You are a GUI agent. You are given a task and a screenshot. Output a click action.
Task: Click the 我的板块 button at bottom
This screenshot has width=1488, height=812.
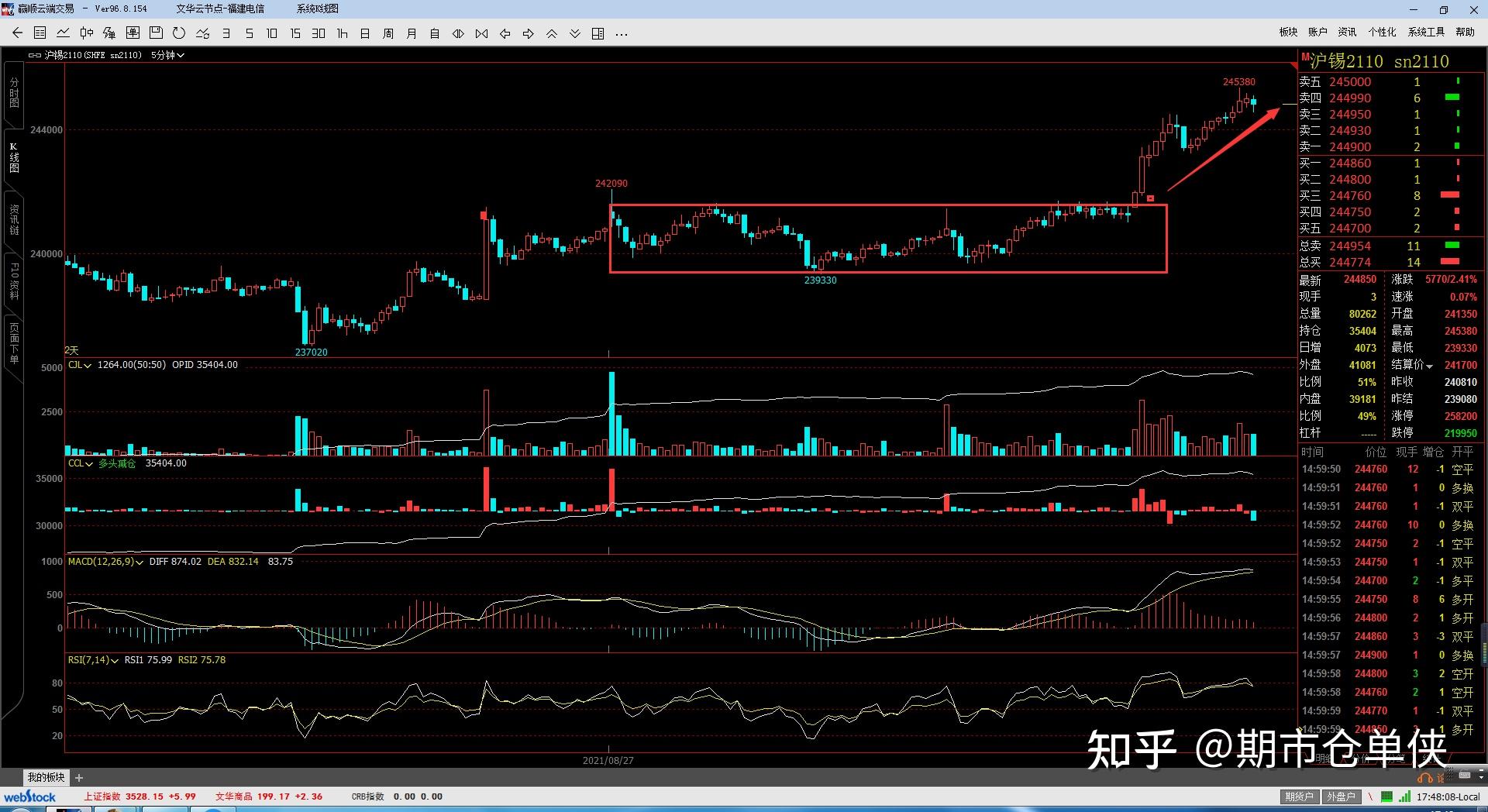46,777
